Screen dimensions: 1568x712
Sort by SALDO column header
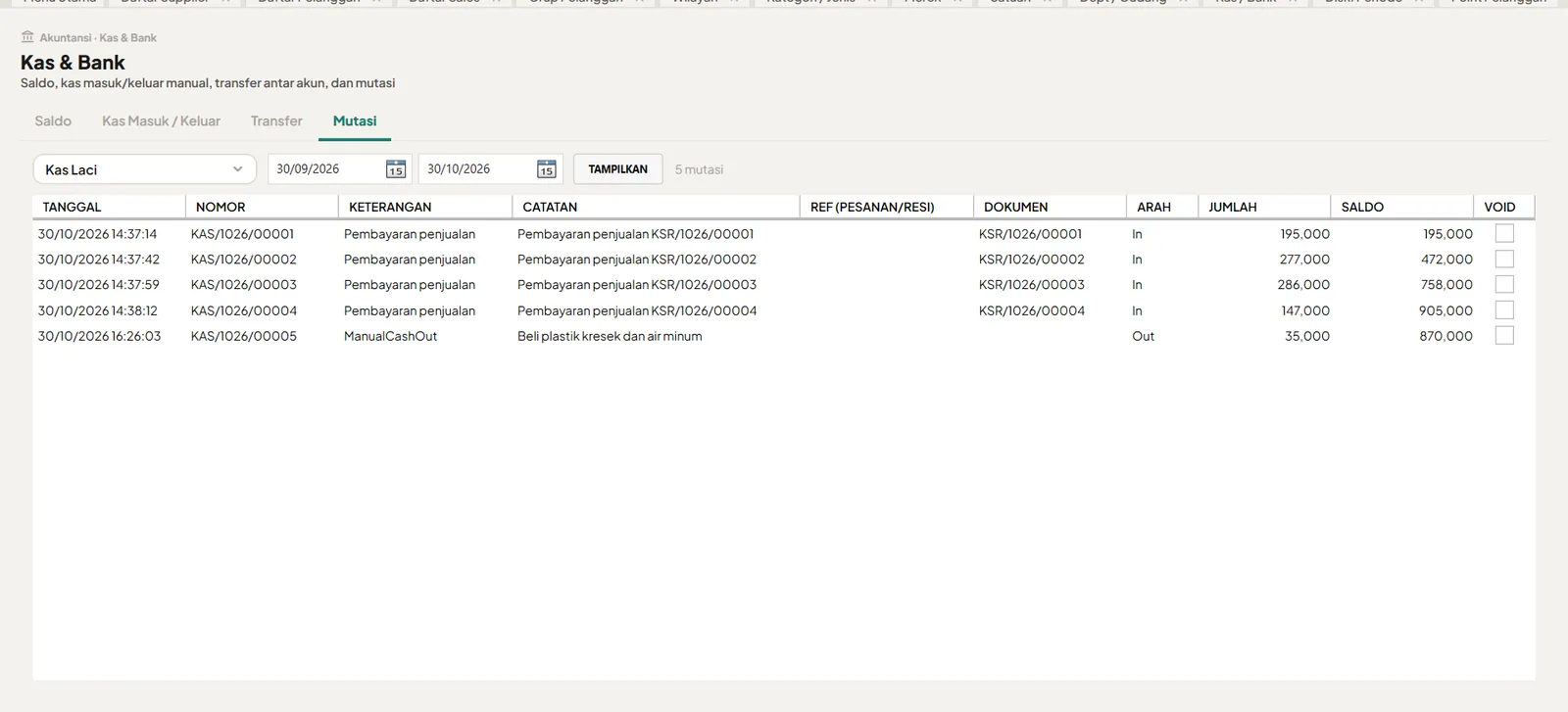[x=1401, y=207]
